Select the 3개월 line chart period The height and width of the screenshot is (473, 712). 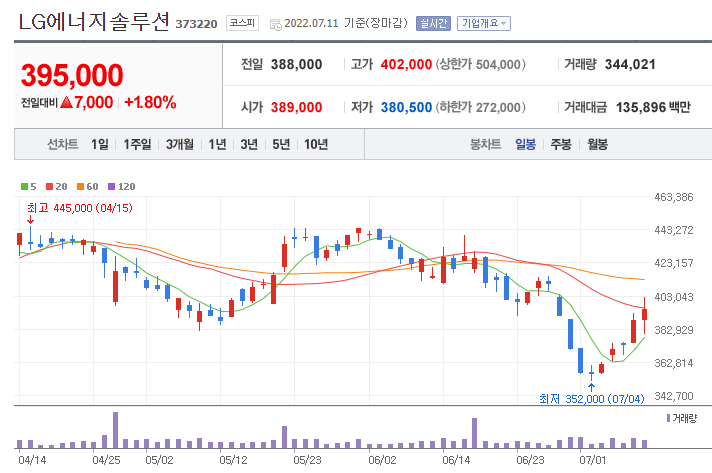(180, 144)
